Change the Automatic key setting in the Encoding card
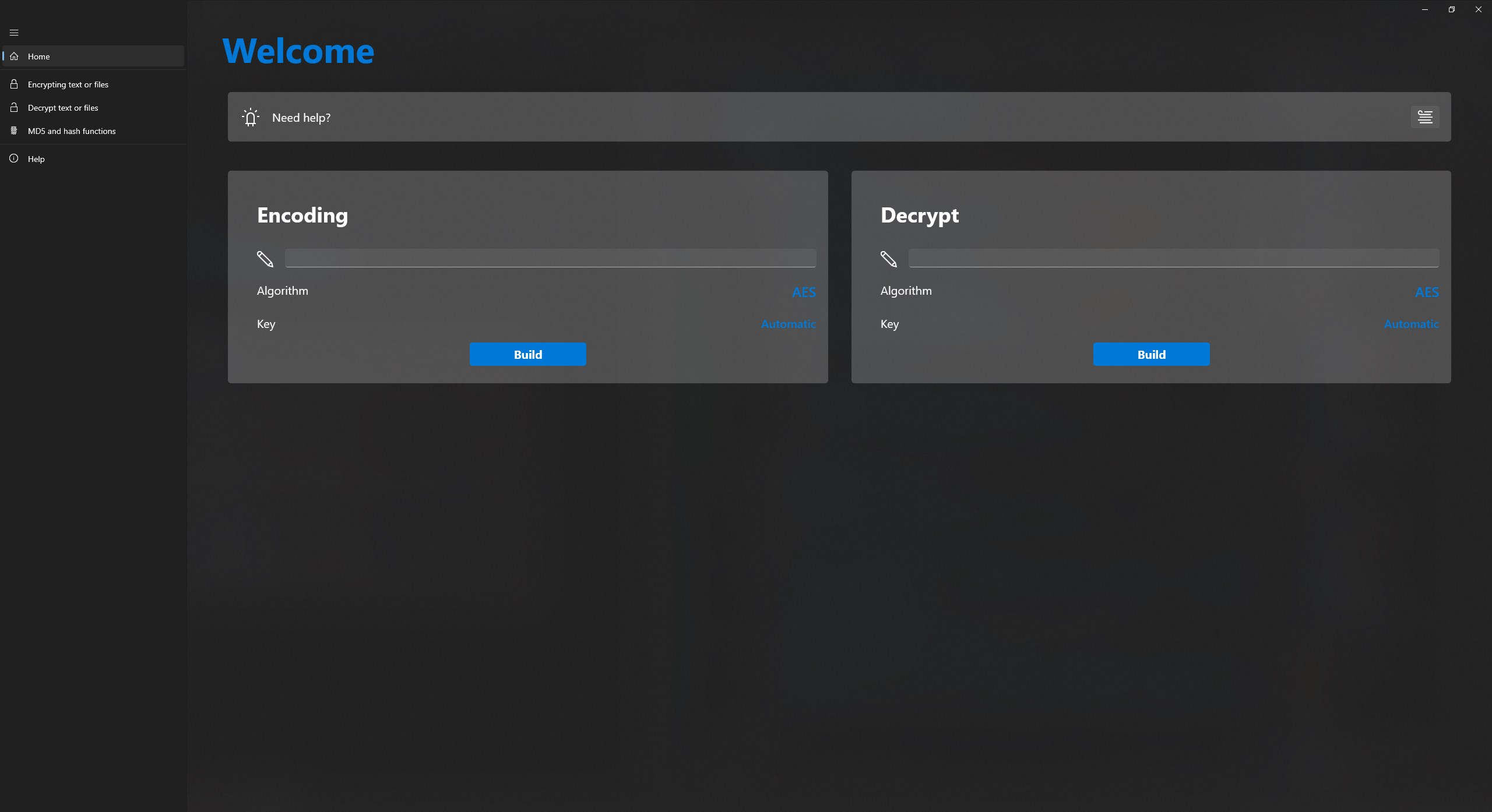 [788, 324]
